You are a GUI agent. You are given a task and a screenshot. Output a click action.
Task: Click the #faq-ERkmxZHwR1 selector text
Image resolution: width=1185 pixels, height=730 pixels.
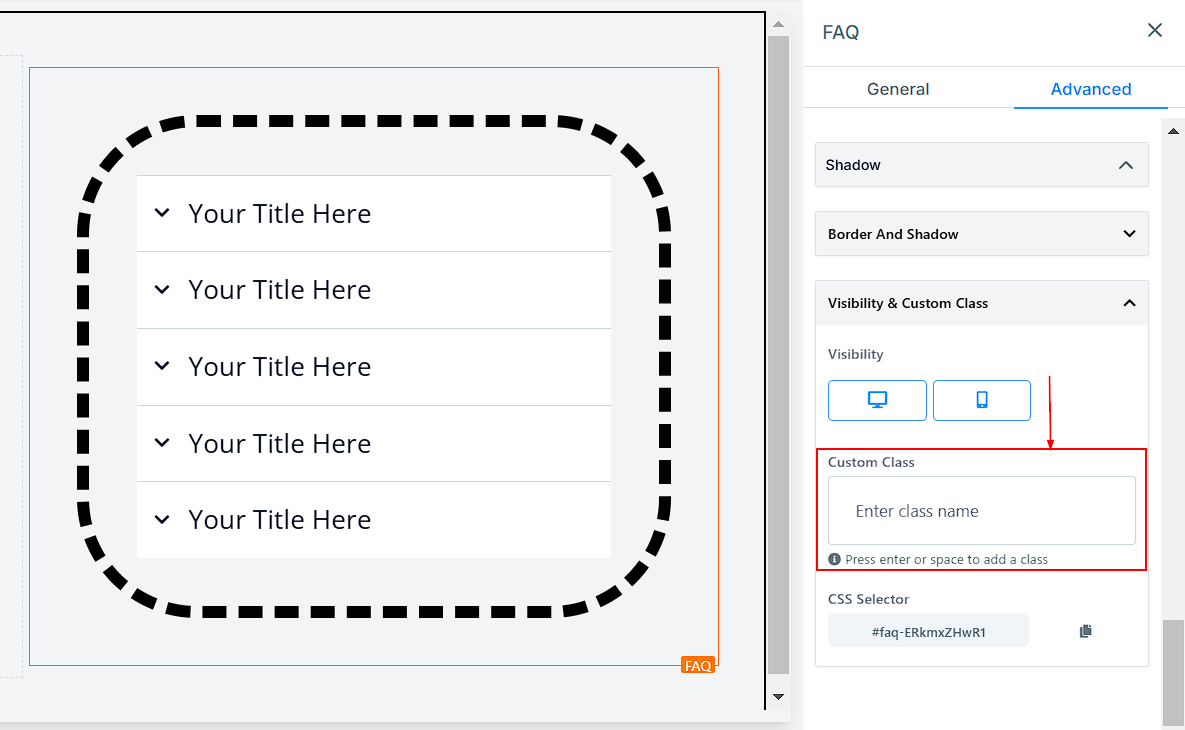coord(928,632)
